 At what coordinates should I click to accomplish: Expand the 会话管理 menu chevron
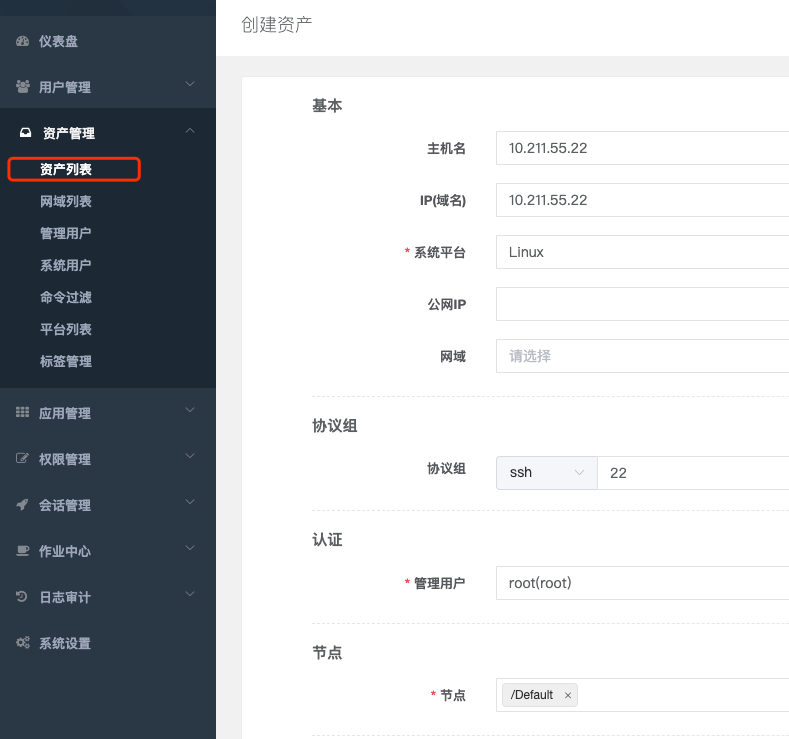coord(190,502)
